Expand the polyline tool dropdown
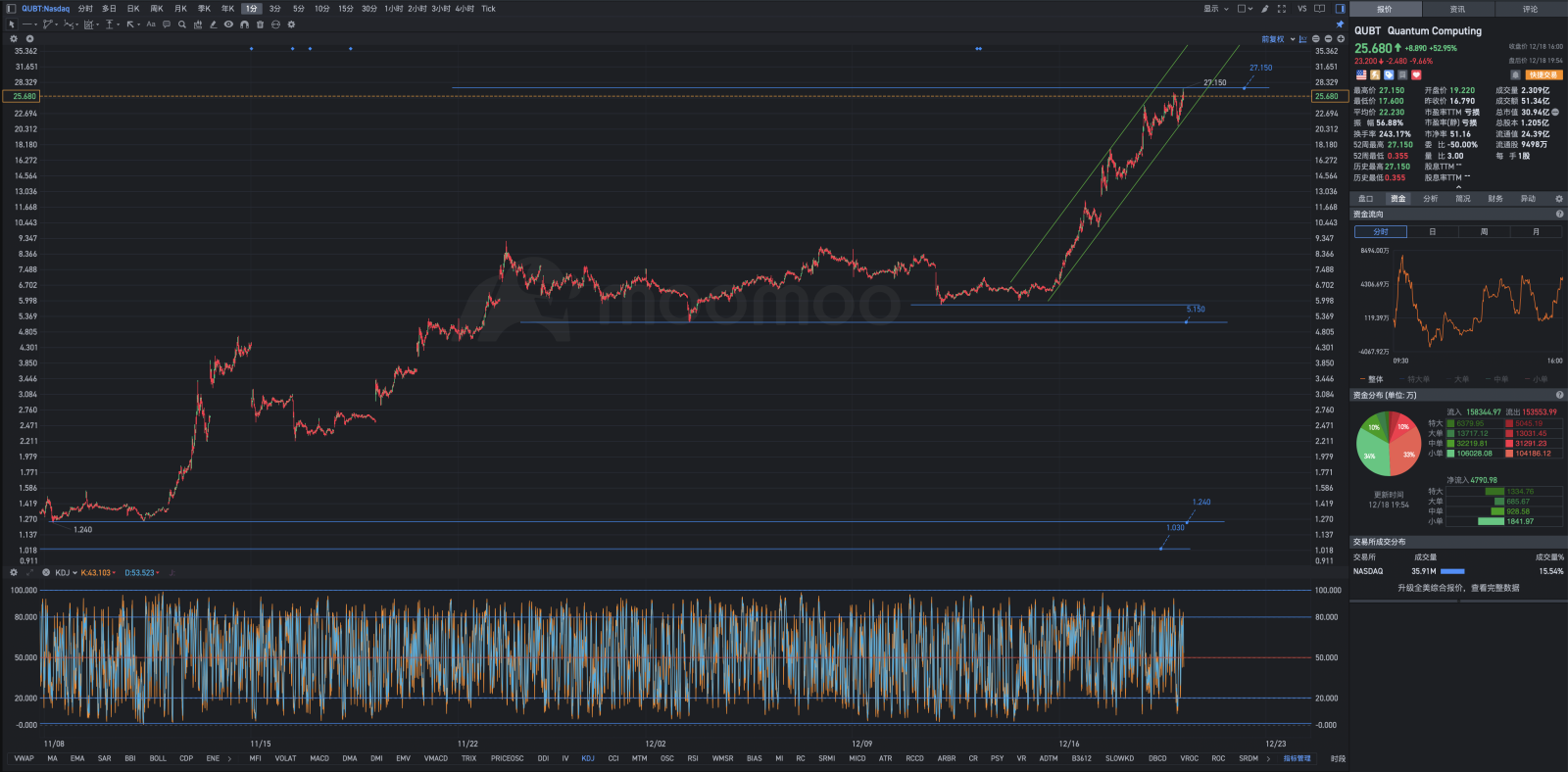 pyautogui.click(x=57, y=24)
